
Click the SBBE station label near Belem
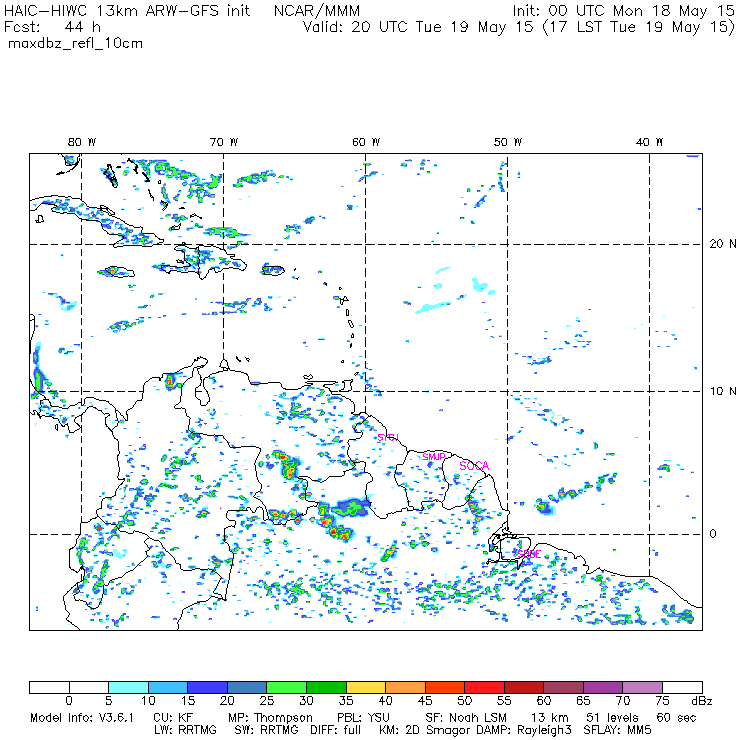coord(529,554)
